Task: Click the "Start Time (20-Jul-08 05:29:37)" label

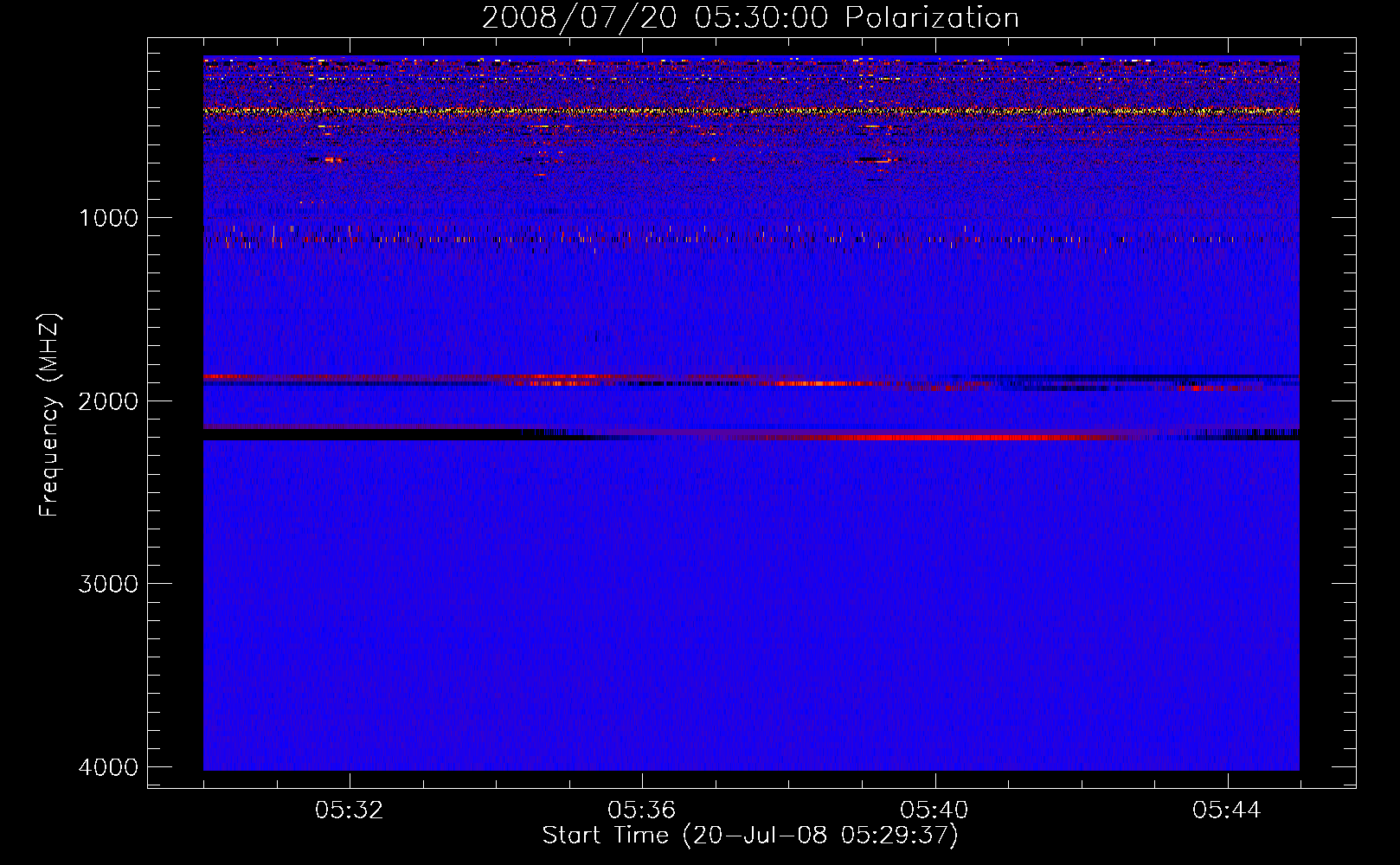Action: tap(750, 836)
